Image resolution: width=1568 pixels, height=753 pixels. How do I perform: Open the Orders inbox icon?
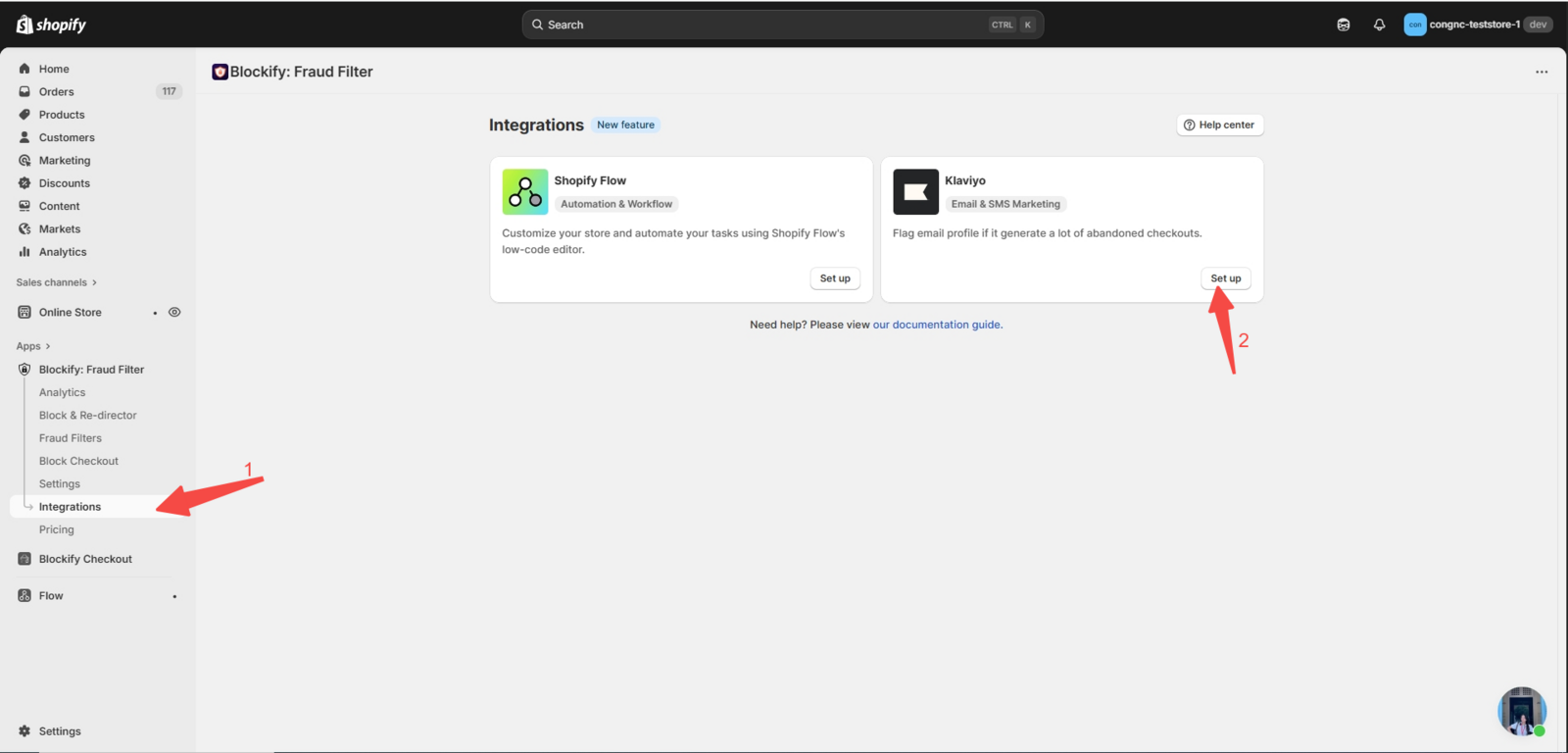(x=24, y=91)
